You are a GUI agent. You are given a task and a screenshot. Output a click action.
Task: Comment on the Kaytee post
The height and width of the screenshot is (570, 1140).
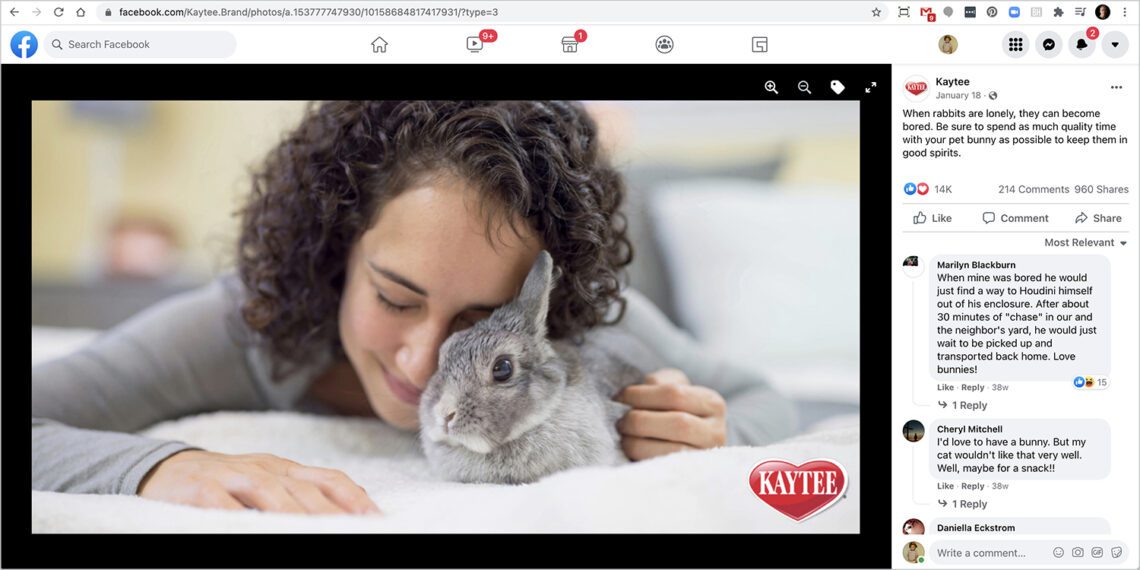(1016, 218)
